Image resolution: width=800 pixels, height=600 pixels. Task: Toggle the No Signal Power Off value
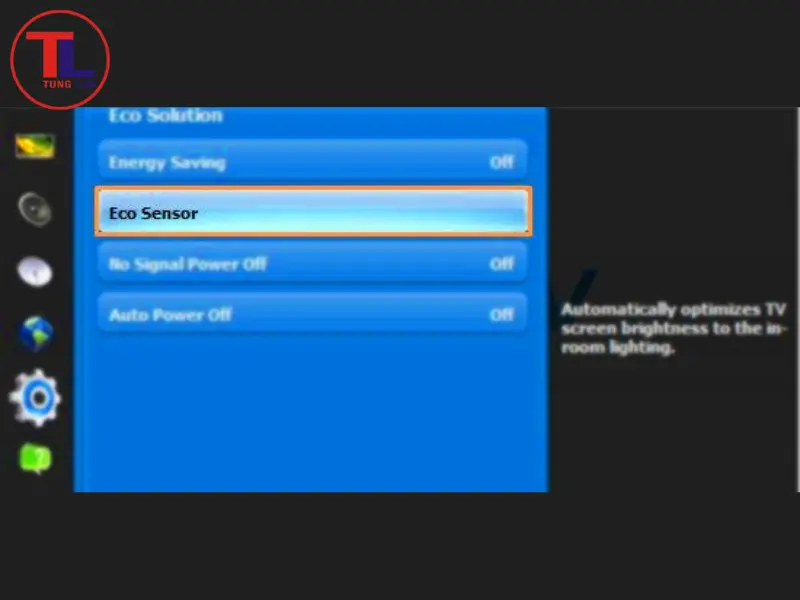coord(501,264)
